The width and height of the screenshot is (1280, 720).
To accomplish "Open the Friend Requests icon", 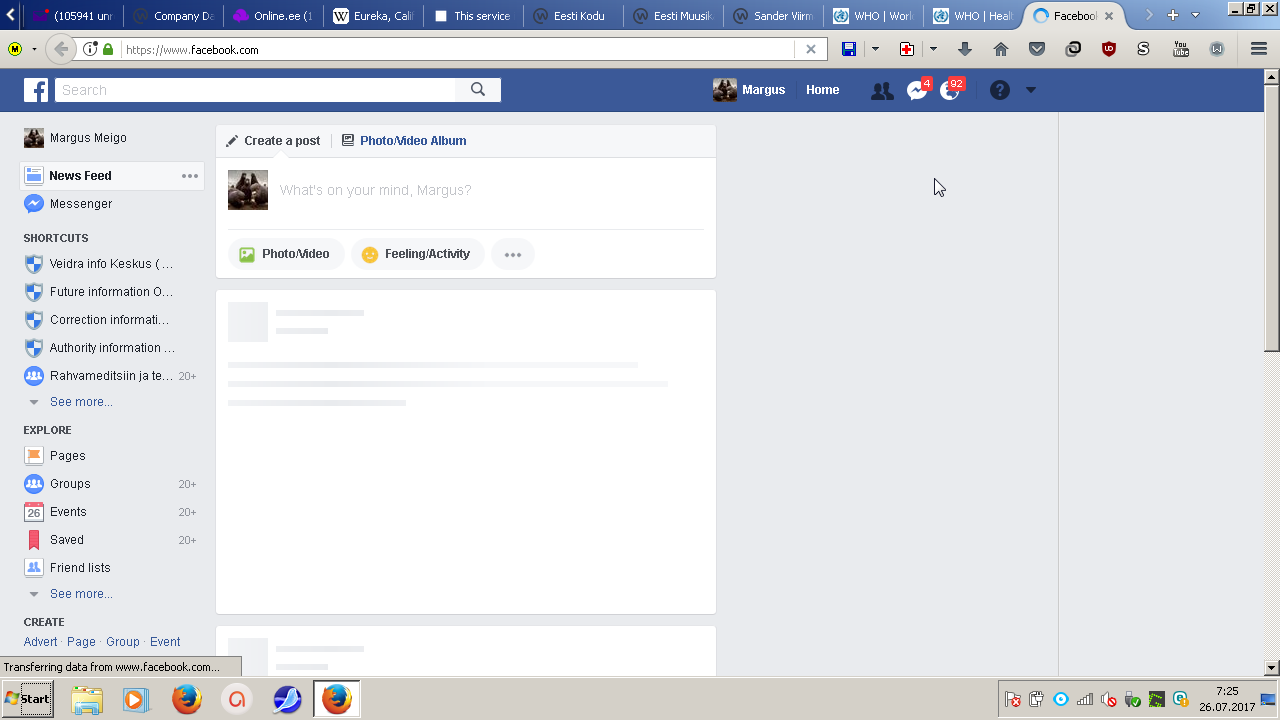I will [x=882, y=91].
